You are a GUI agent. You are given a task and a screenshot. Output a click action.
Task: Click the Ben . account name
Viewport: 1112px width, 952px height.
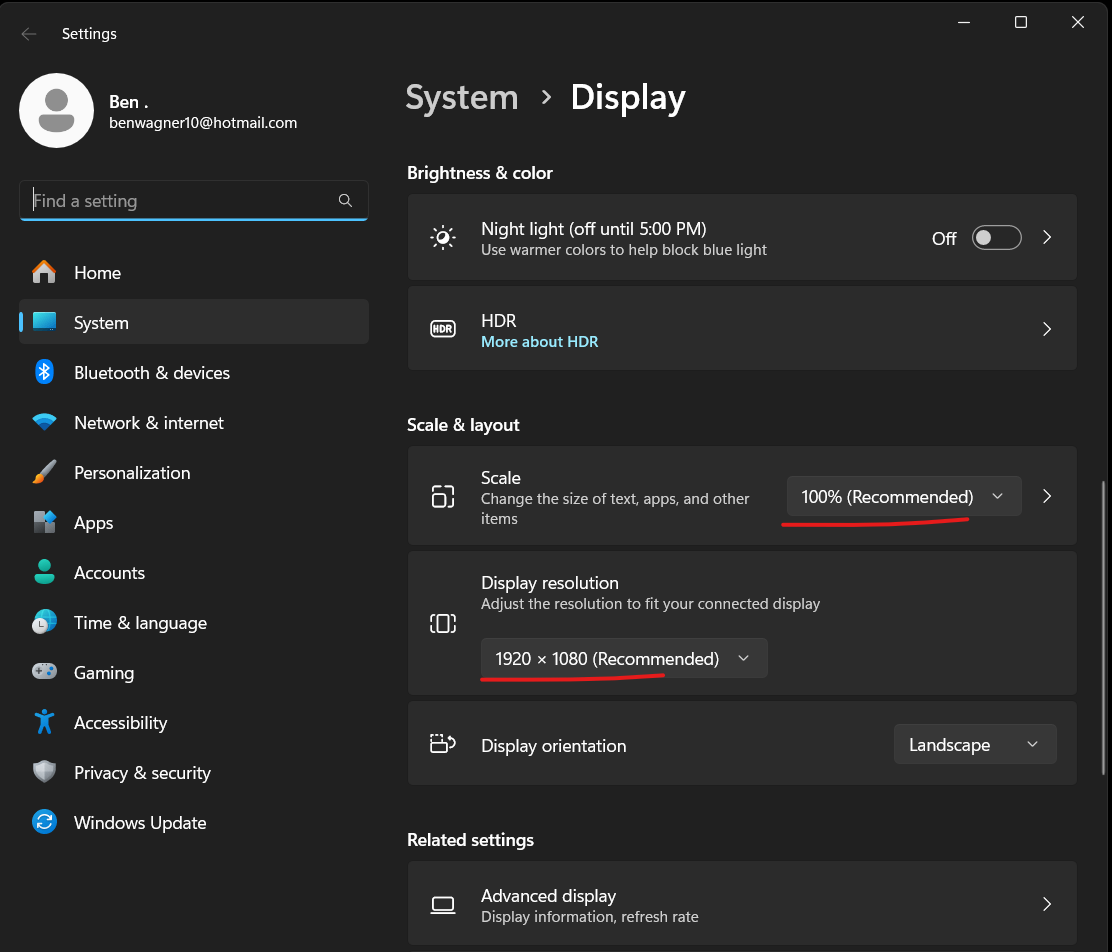[128, 101]
